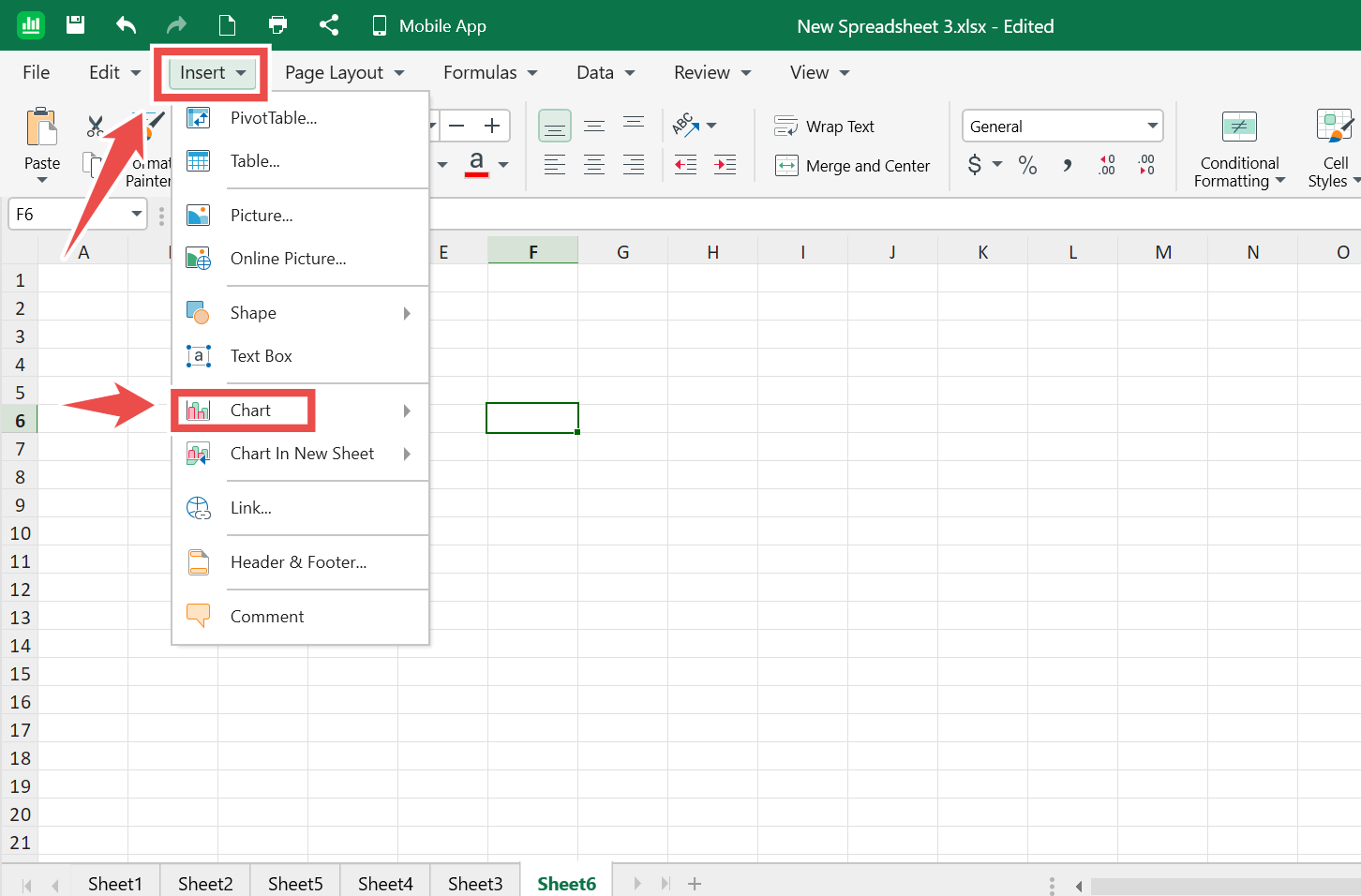This screenshot has height=896, width=1361.
Task: Insert a Comment
Action: [301, 616]
